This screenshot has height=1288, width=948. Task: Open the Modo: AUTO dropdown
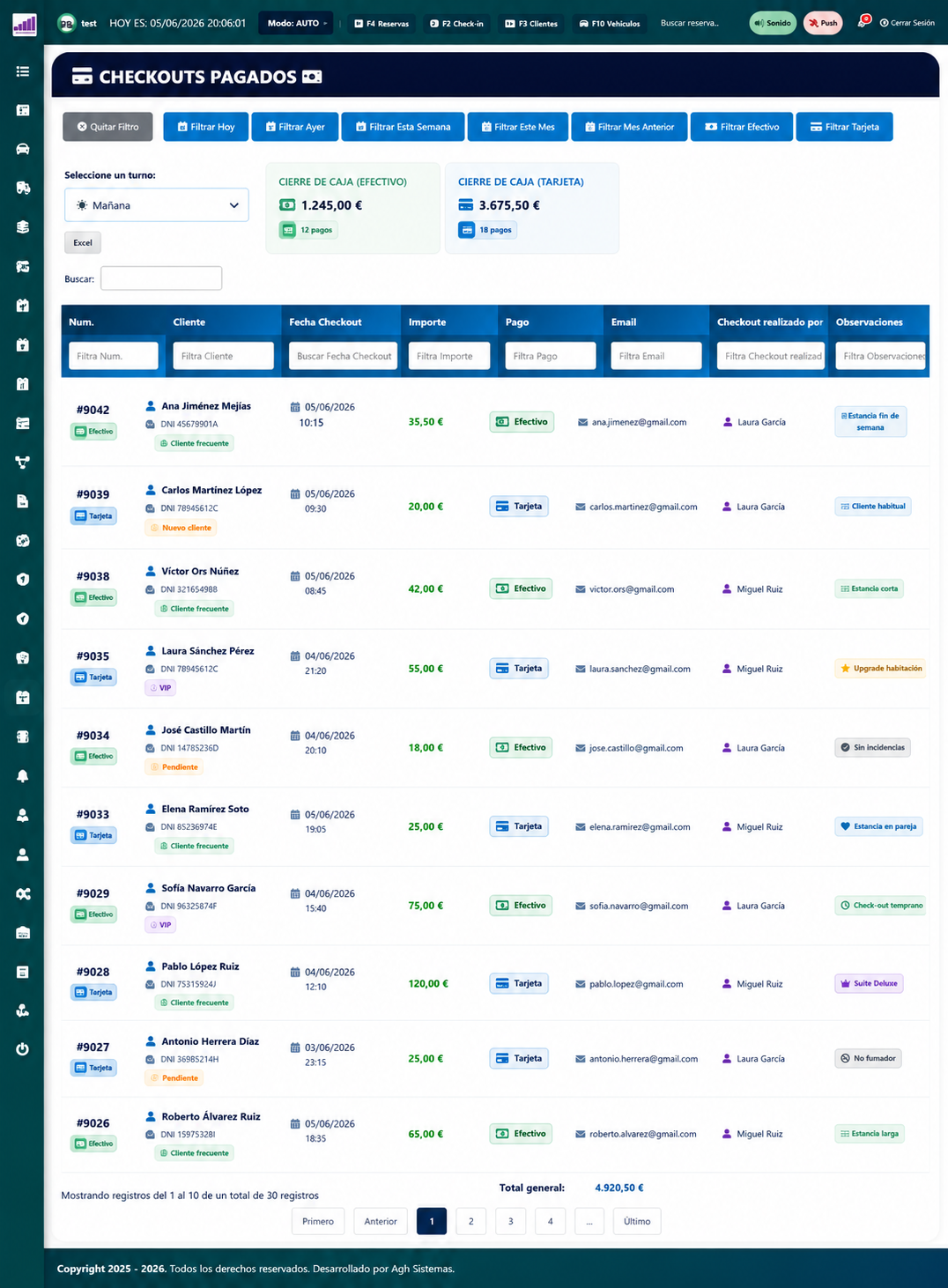[x=296, y=23]
